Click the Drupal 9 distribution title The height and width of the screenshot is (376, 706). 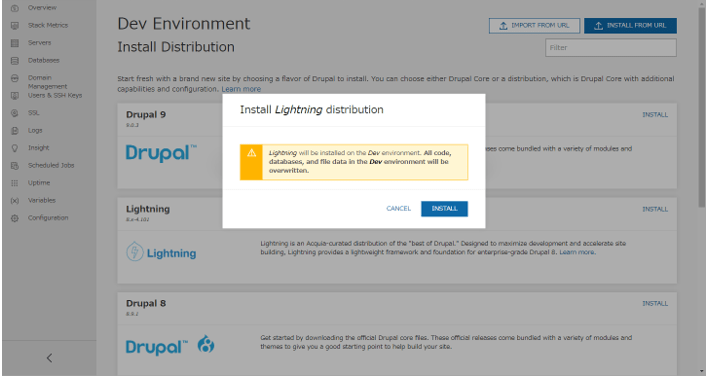pos(146,115)
